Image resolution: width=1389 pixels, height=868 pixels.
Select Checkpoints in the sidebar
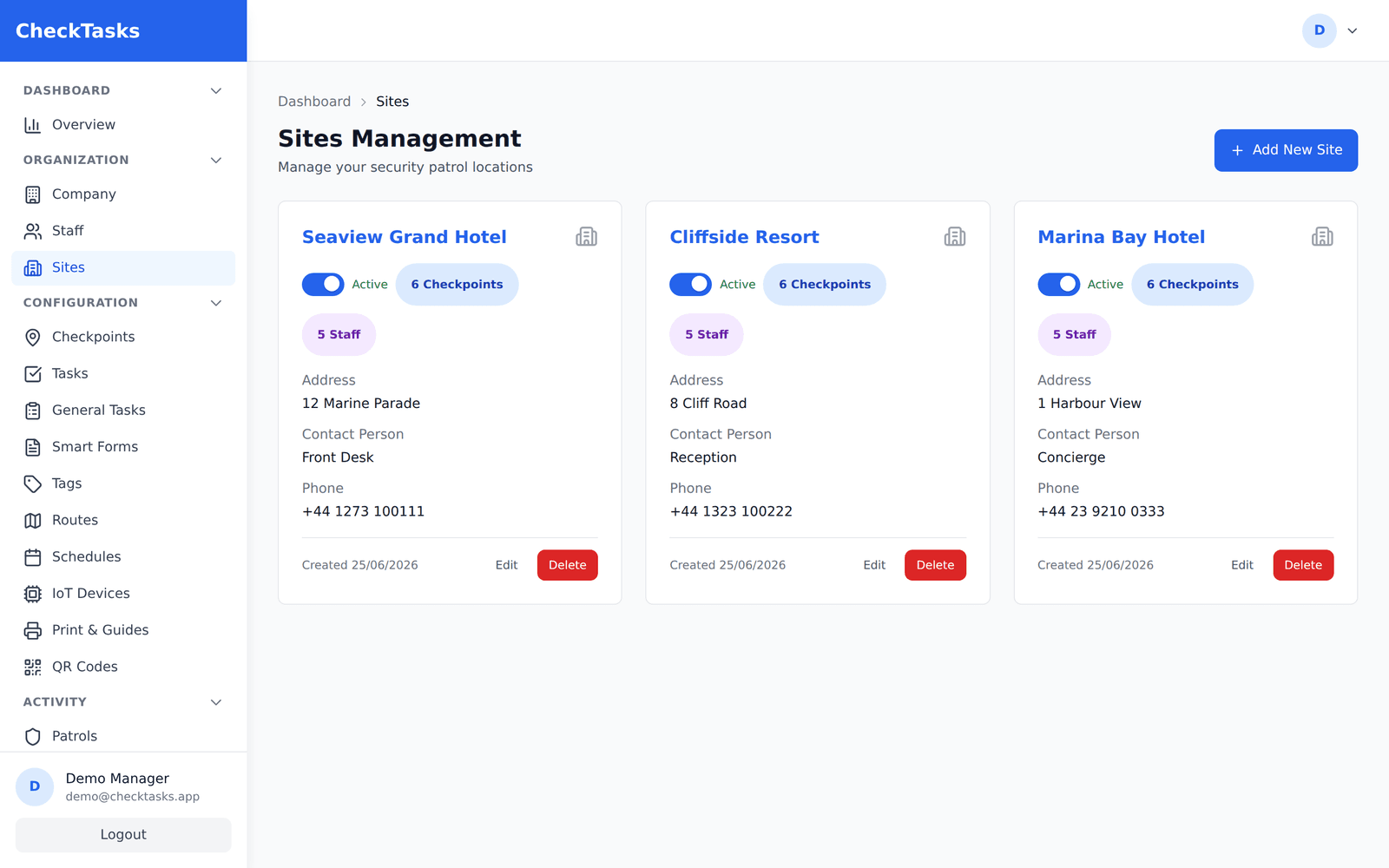coord(123,337)
